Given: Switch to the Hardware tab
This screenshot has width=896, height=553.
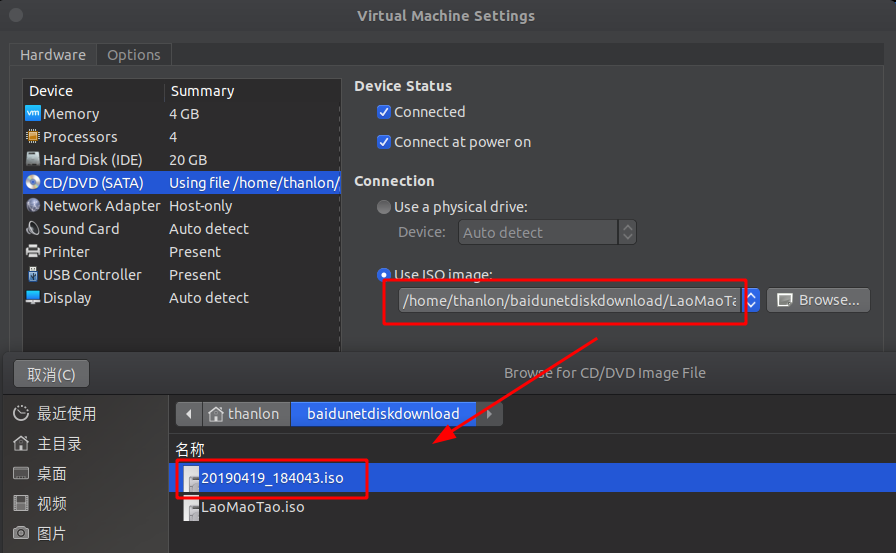Looking at the screenshot, I should 53,55.
